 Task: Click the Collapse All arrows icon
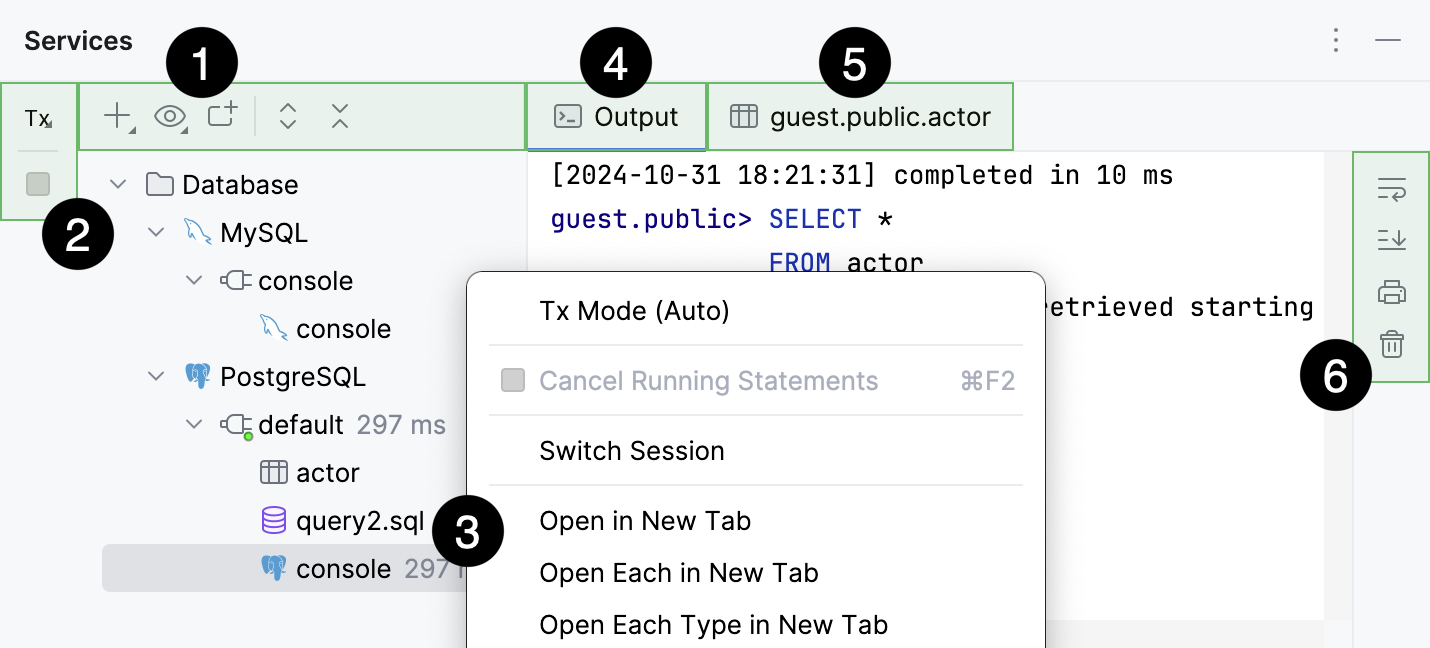[340, 117]
